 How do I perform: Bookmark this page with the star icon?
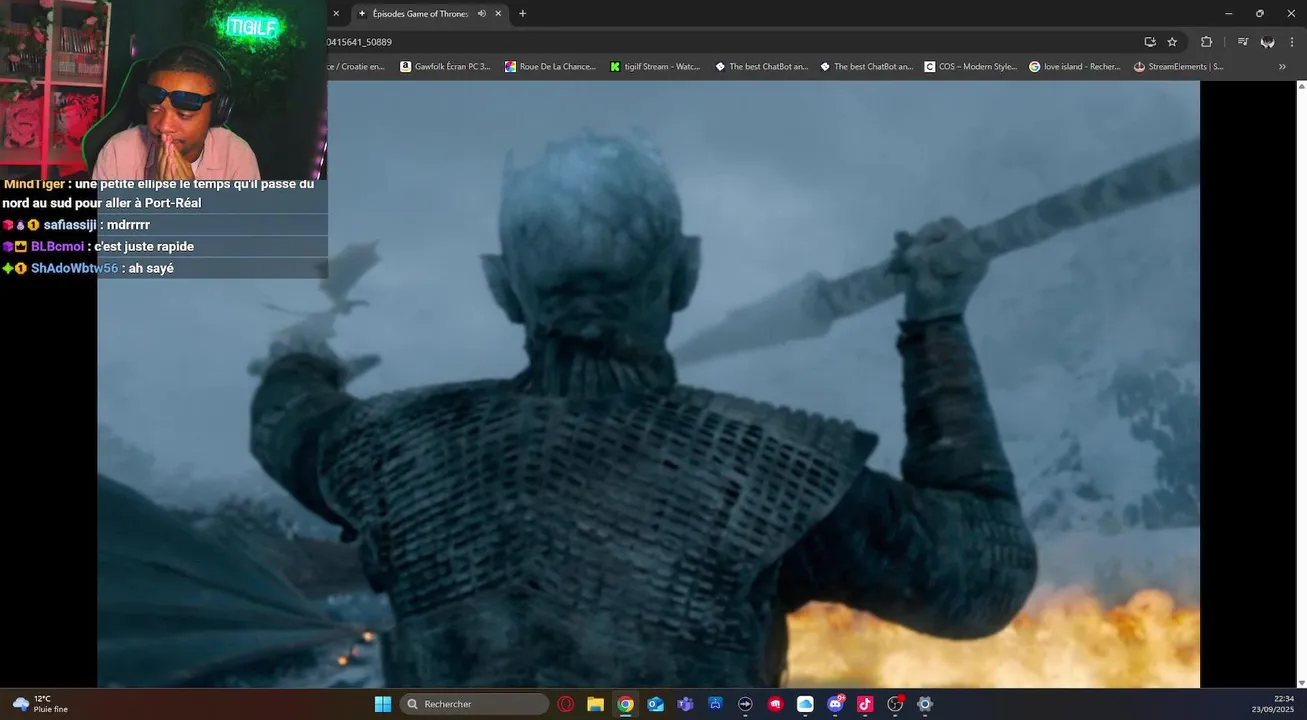click(1172, 42)
